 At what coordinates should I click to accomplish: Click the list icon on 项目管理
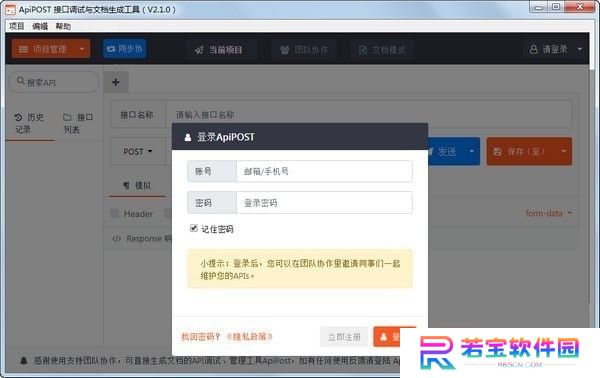click(x=23, y=49)
